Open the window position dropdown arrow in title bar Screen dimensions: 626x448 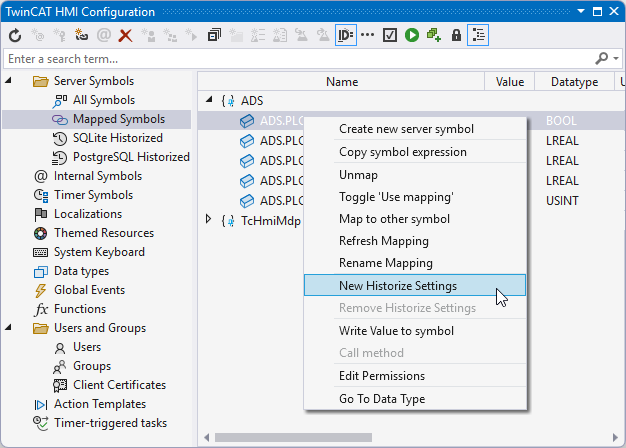[581, 11]
